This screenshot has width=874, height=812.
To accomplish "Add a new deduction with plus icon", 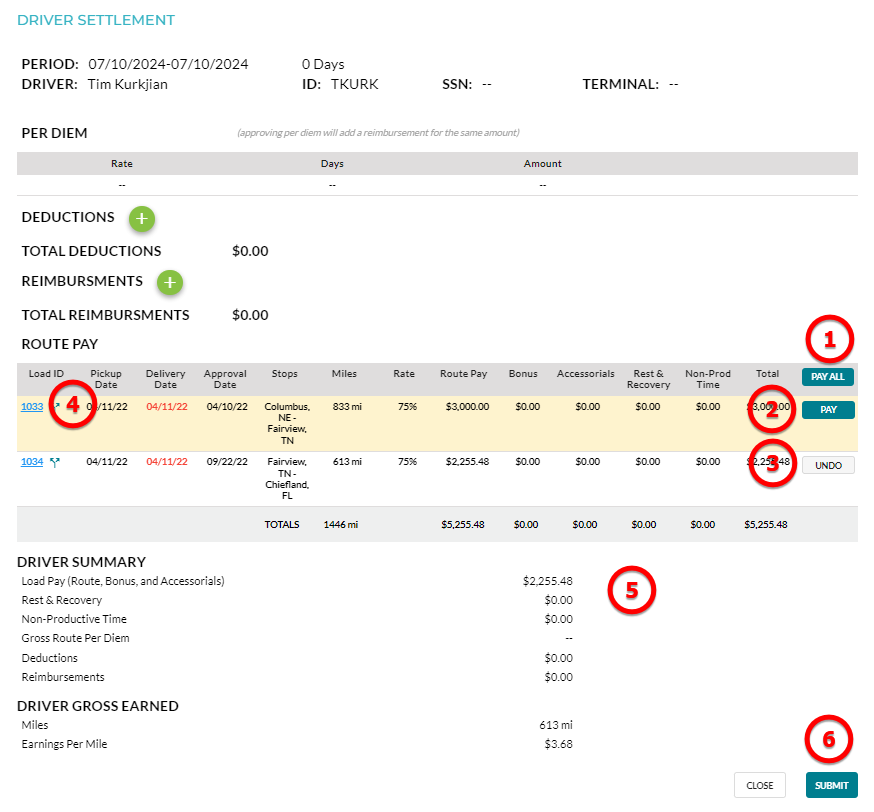I will click(x=142, y=218).
